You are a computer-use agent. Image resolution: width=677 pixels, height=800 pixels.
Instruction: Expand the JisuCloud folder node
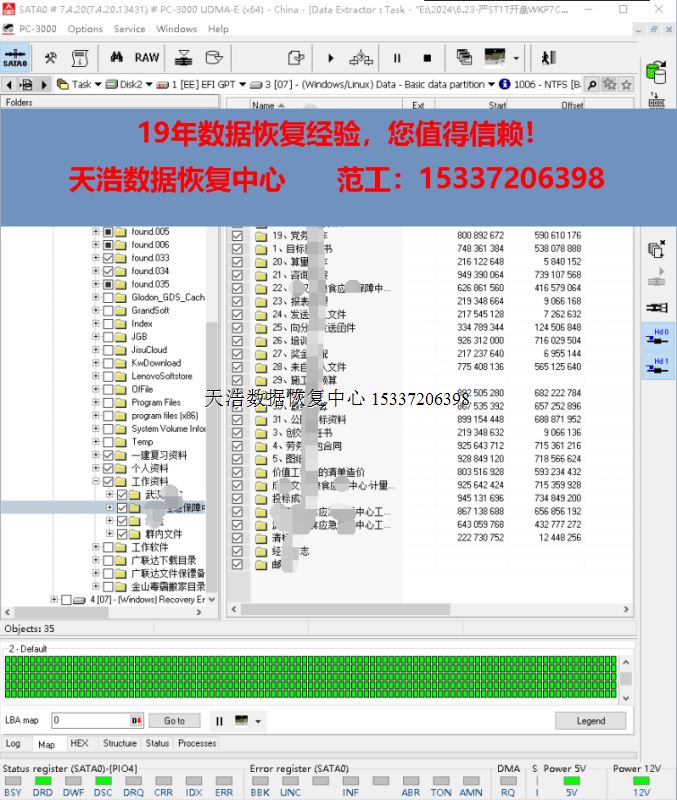pos(96,350)
